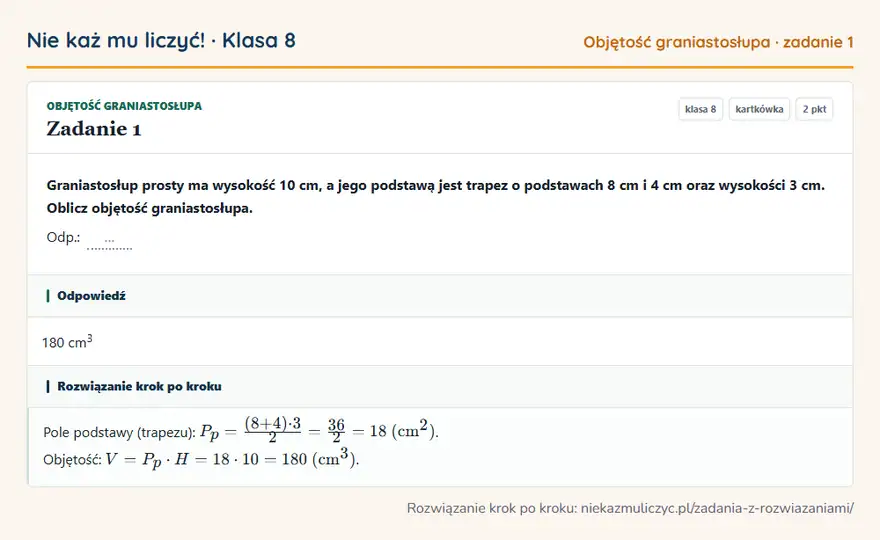This screenshot has height=540, width=880.
Task: Click the fraction '36/2' in the solution
Action: point(336,430)
